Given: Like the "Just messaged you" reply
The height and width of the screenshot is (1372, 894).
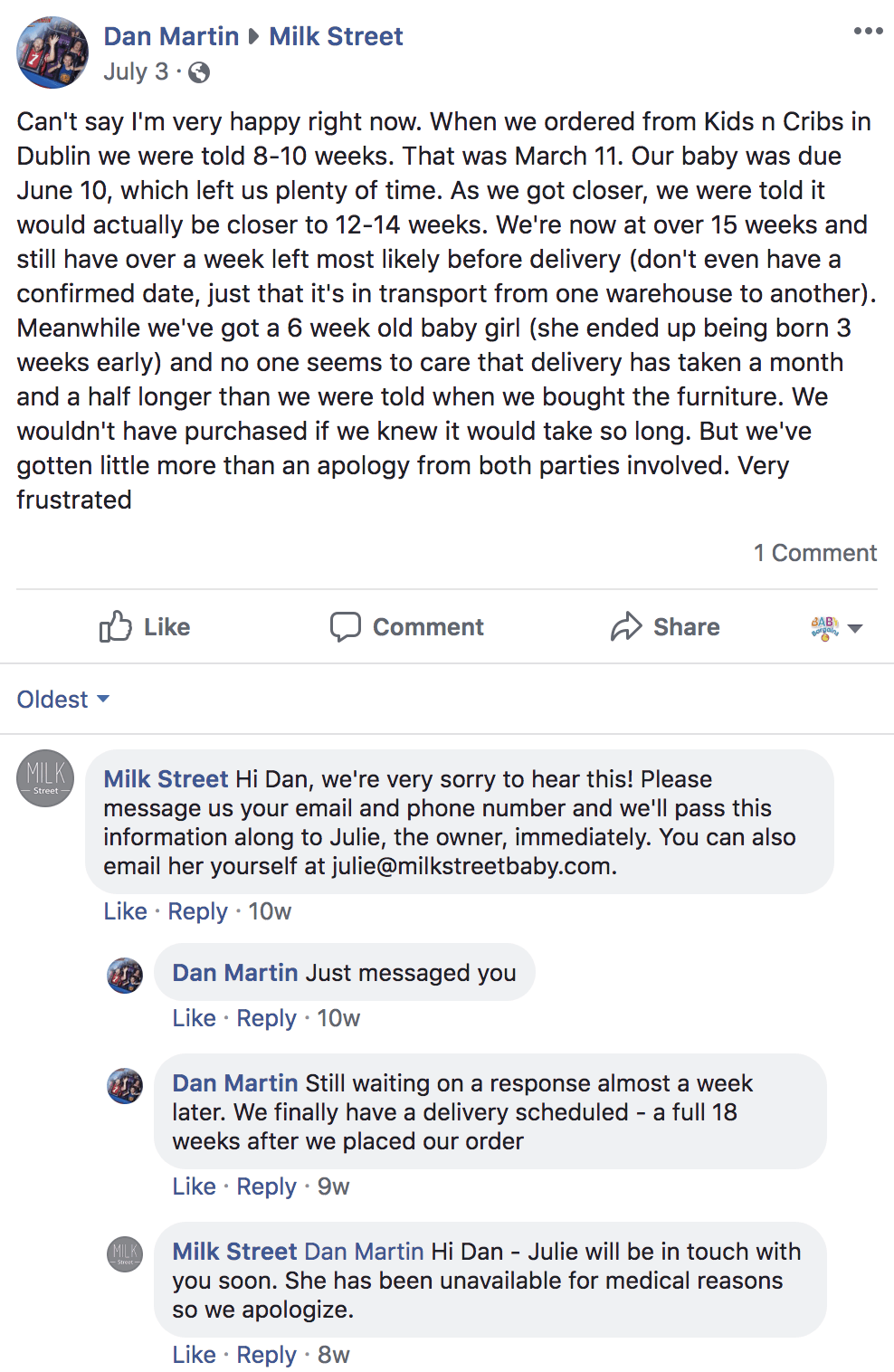Looking at the screenshot, I should [x=194, y=1018].
